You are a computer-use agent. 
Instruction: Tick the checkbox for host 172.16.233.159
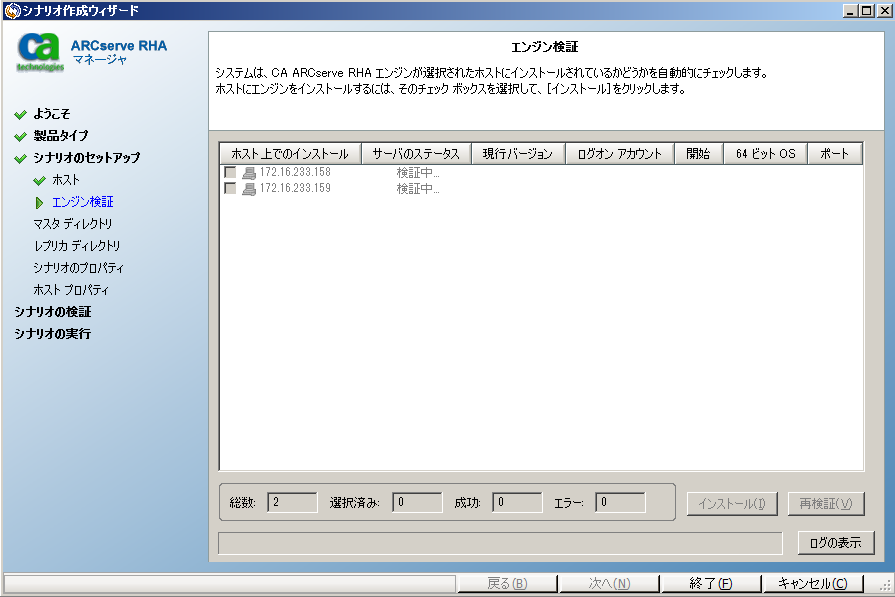[x=230, y=188]
